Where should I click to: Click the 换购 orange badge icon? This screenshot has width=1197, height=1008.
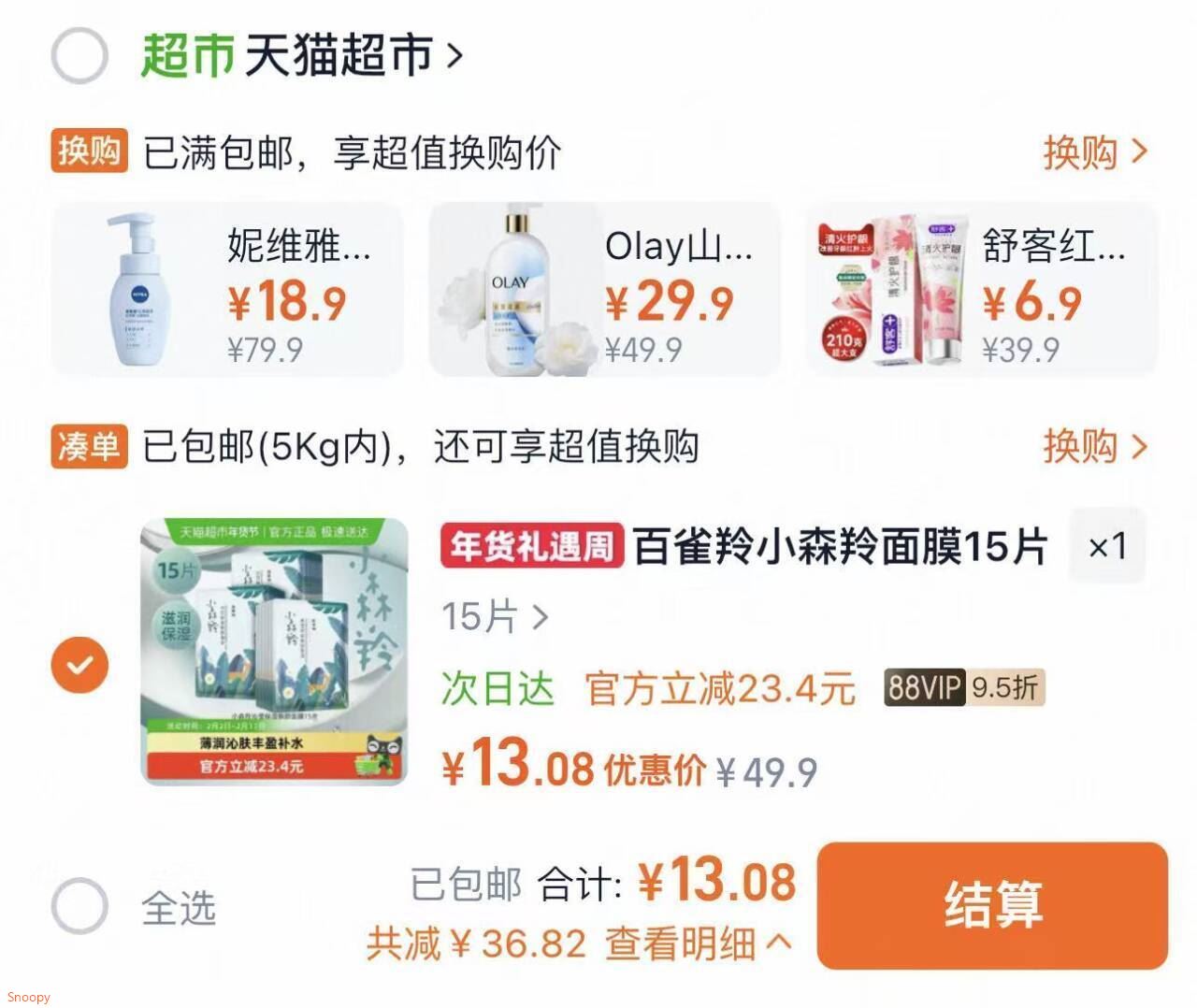(x=89, y=151)
